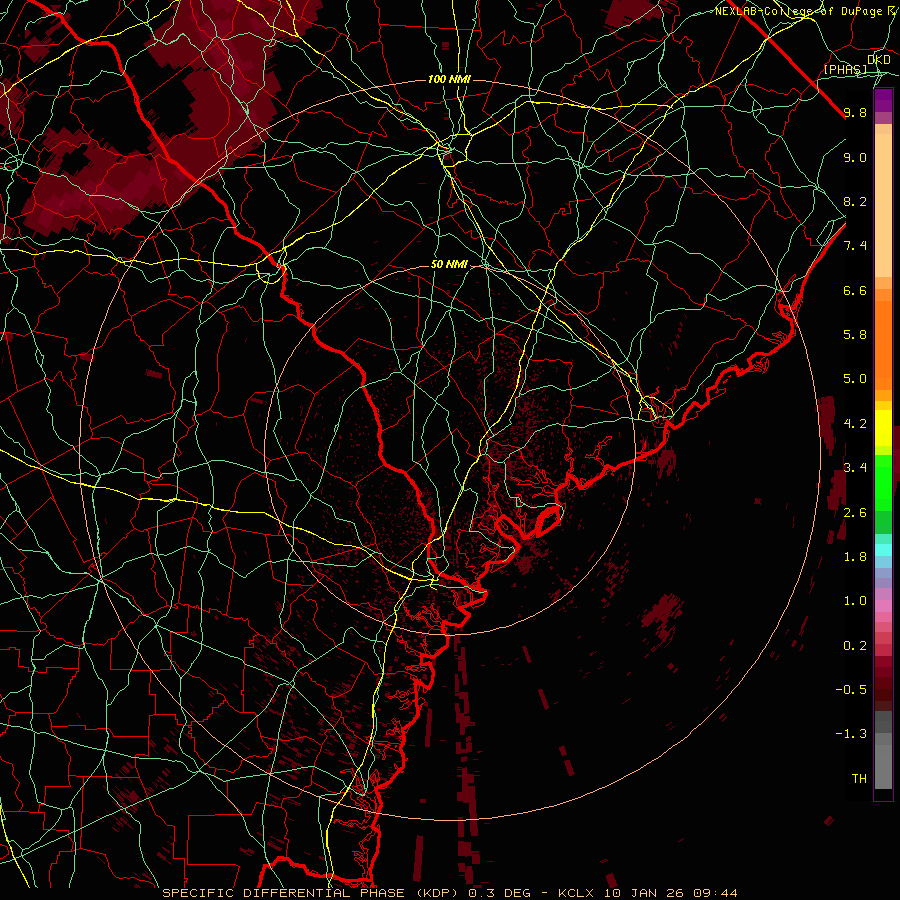Click the 3.4 color scale value

coord(855,468)
